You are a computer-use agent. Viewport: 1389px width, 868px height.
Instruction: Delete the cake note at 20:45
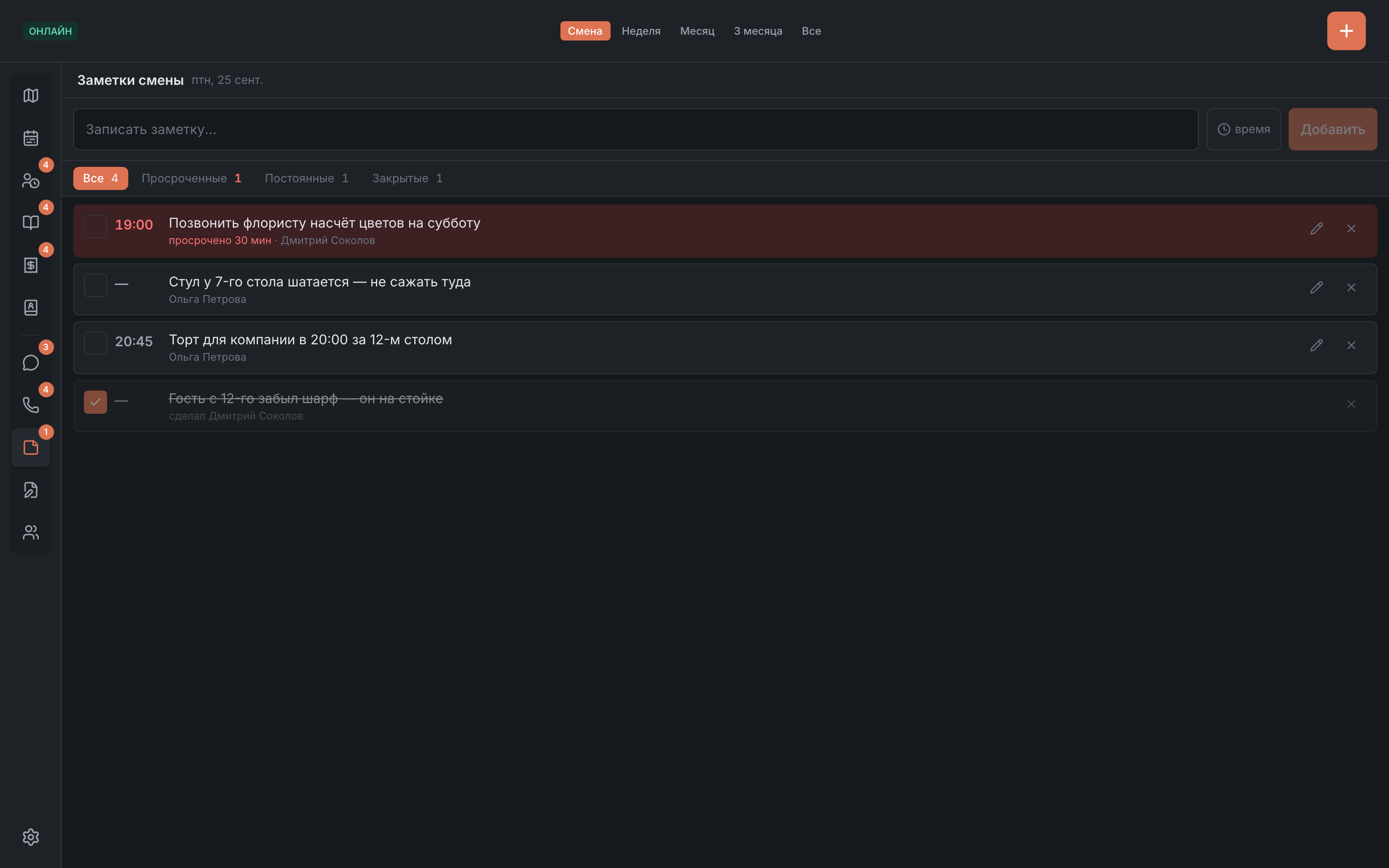point(1351,346)
